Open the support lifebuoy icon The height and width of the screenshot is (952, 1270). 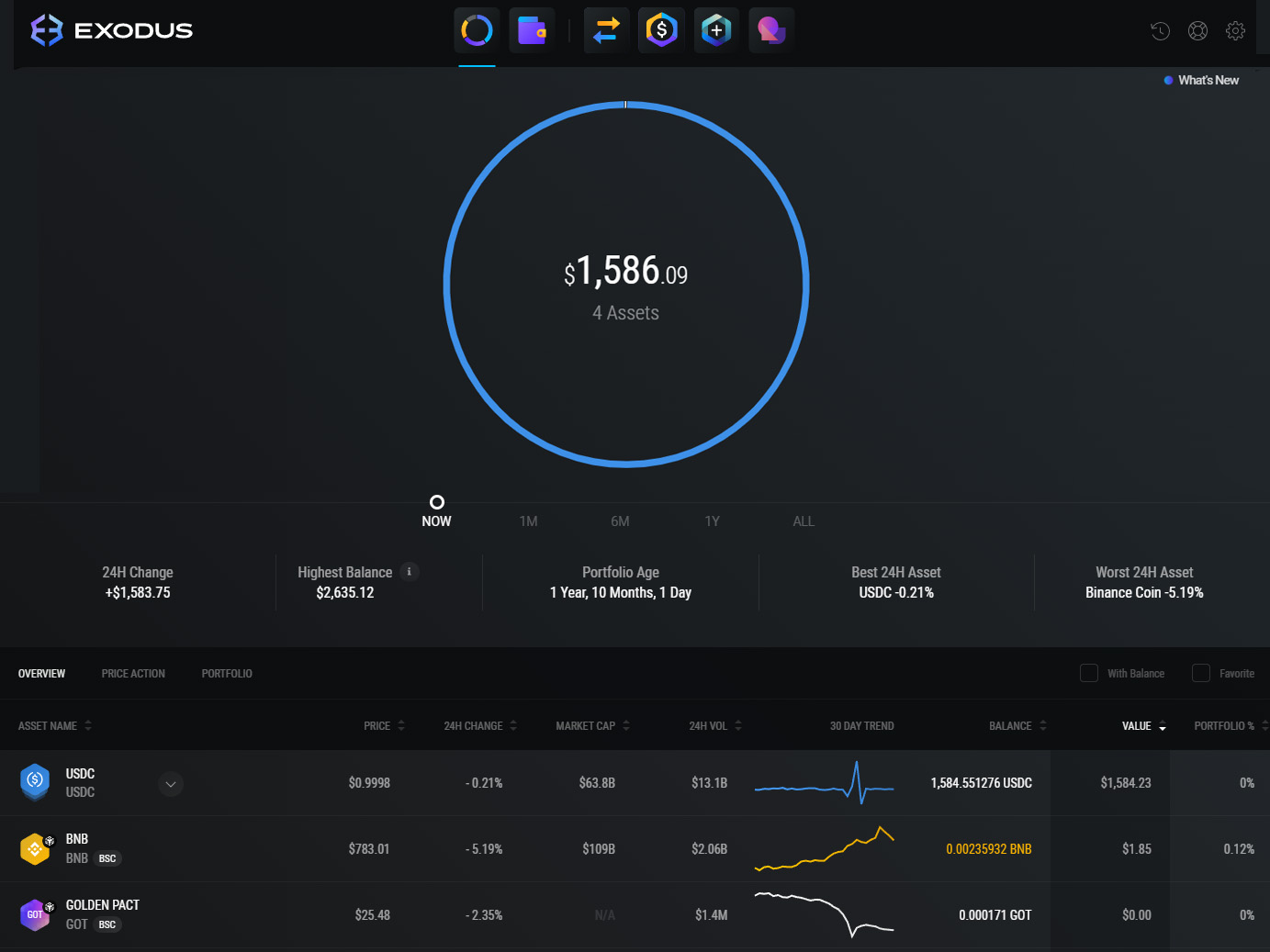coord(1198,31)
